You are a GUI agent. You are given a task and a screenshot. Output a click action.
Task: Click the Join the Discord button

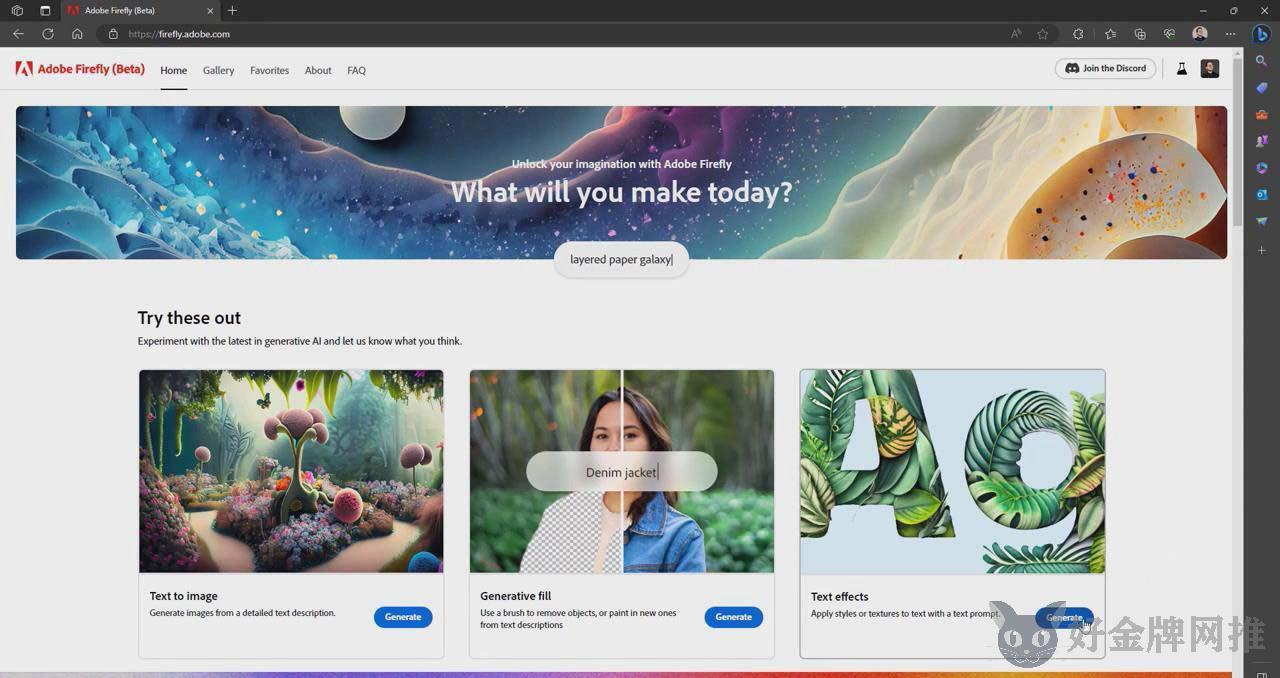click(1106, 68)
